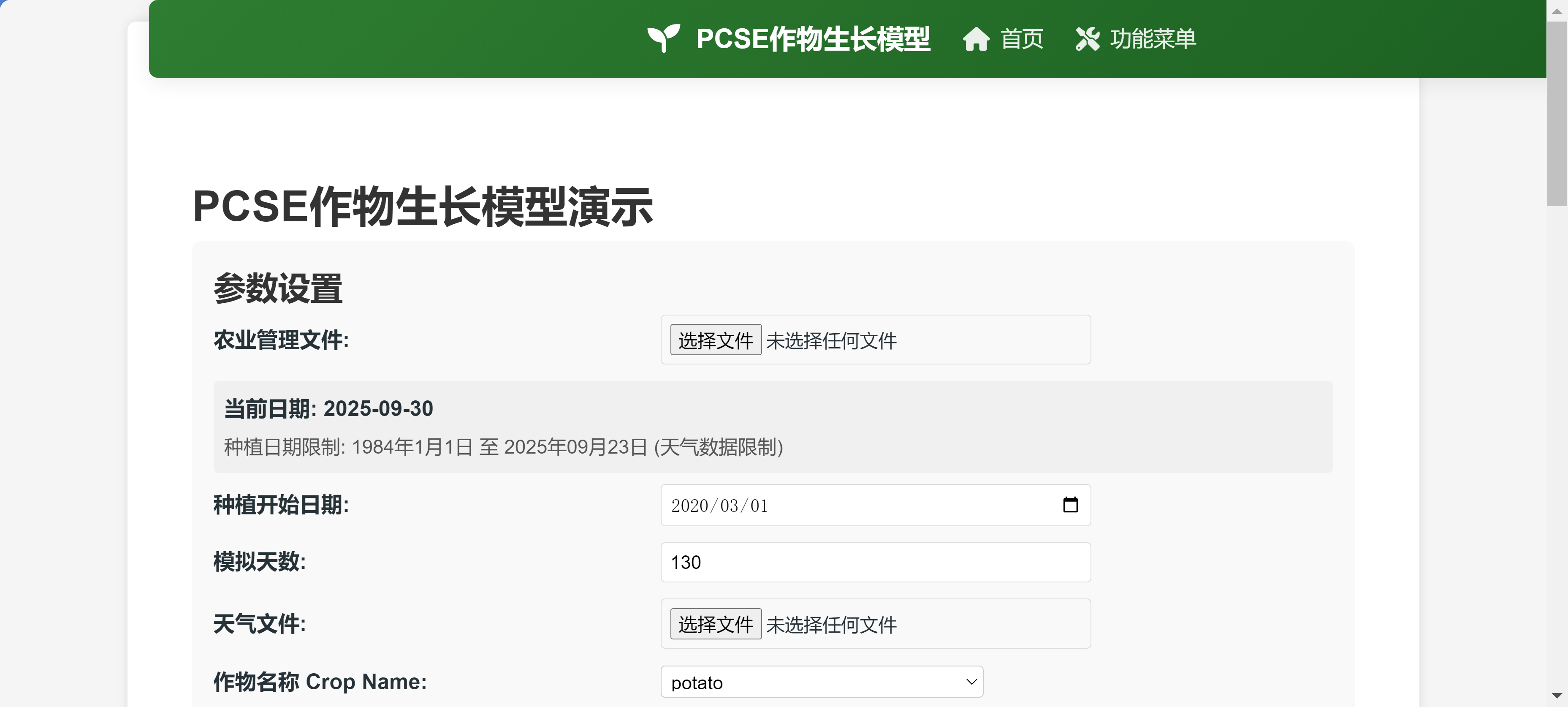Click 选择文件 for 天气文件

(x=715, y=623)
